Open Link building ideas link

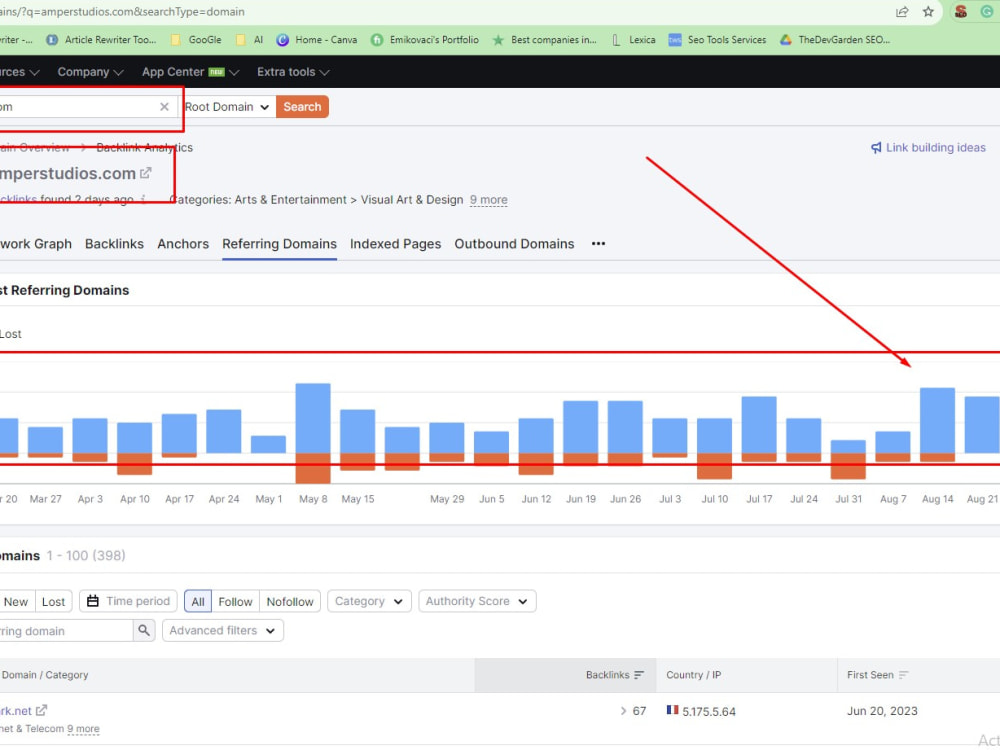pos(935,148)
